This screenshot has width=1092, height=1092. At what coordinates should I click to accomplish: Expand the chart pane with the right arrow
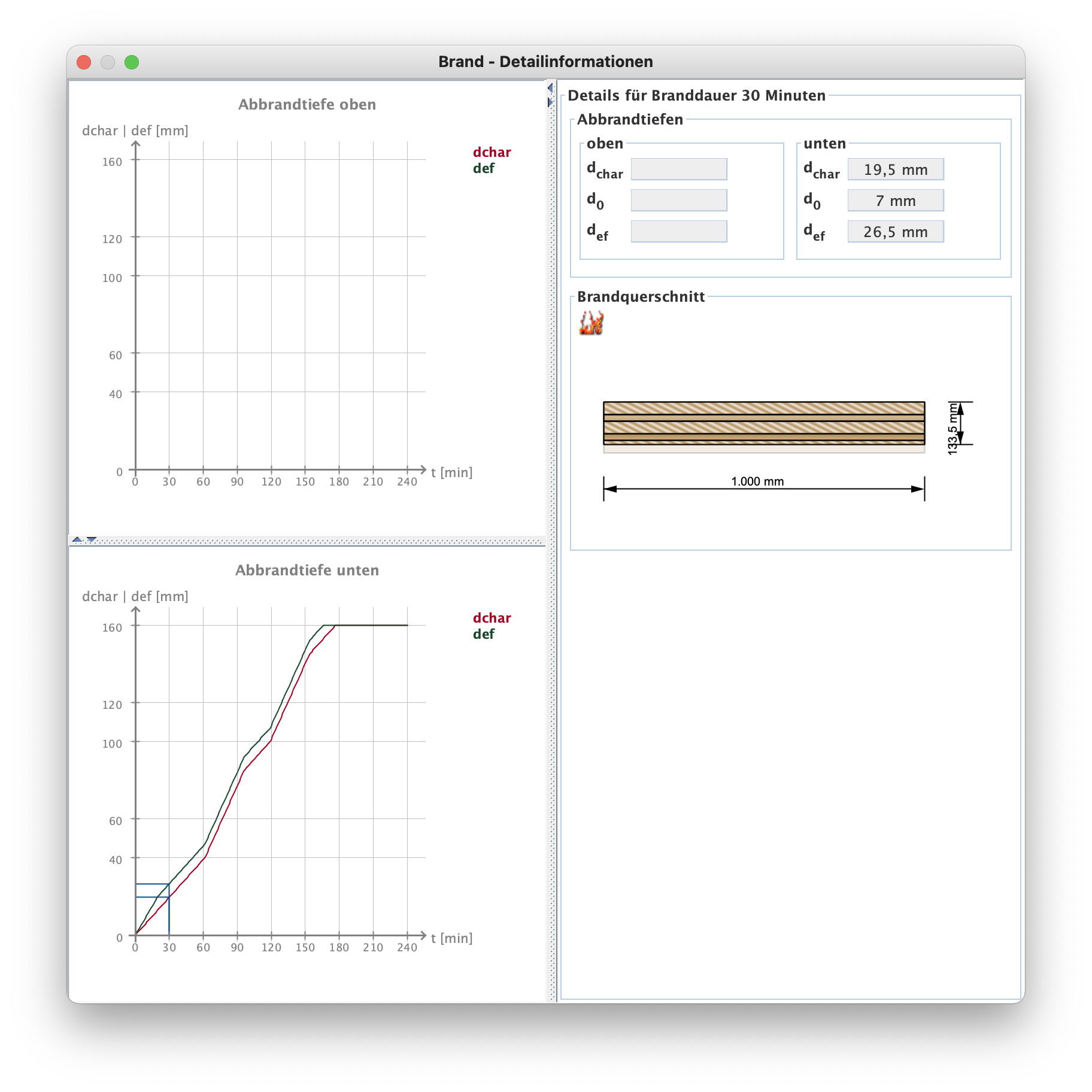pos(550,102)
